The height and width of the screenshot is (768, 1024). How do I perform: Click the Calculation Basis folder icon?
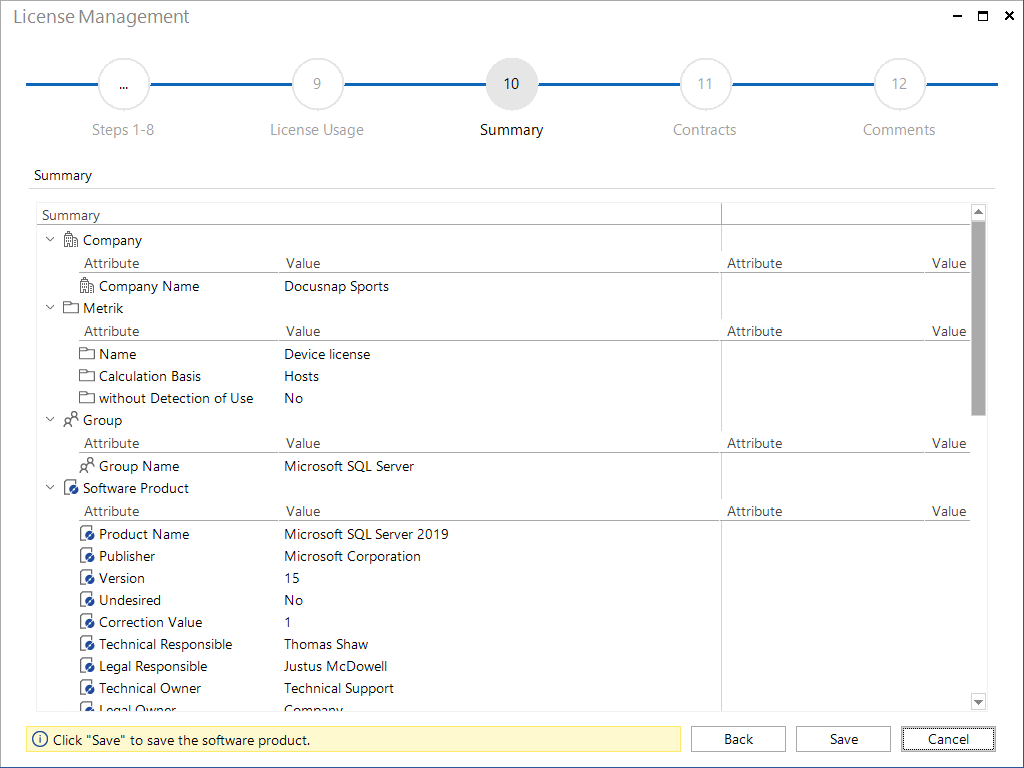(87, 376)
